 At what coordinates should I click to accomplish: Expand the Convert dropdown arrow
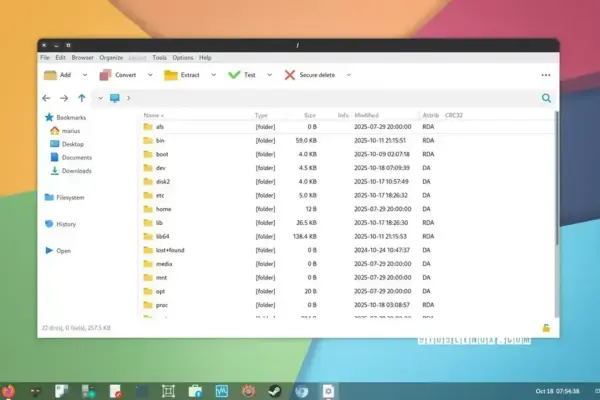point(150,75)
